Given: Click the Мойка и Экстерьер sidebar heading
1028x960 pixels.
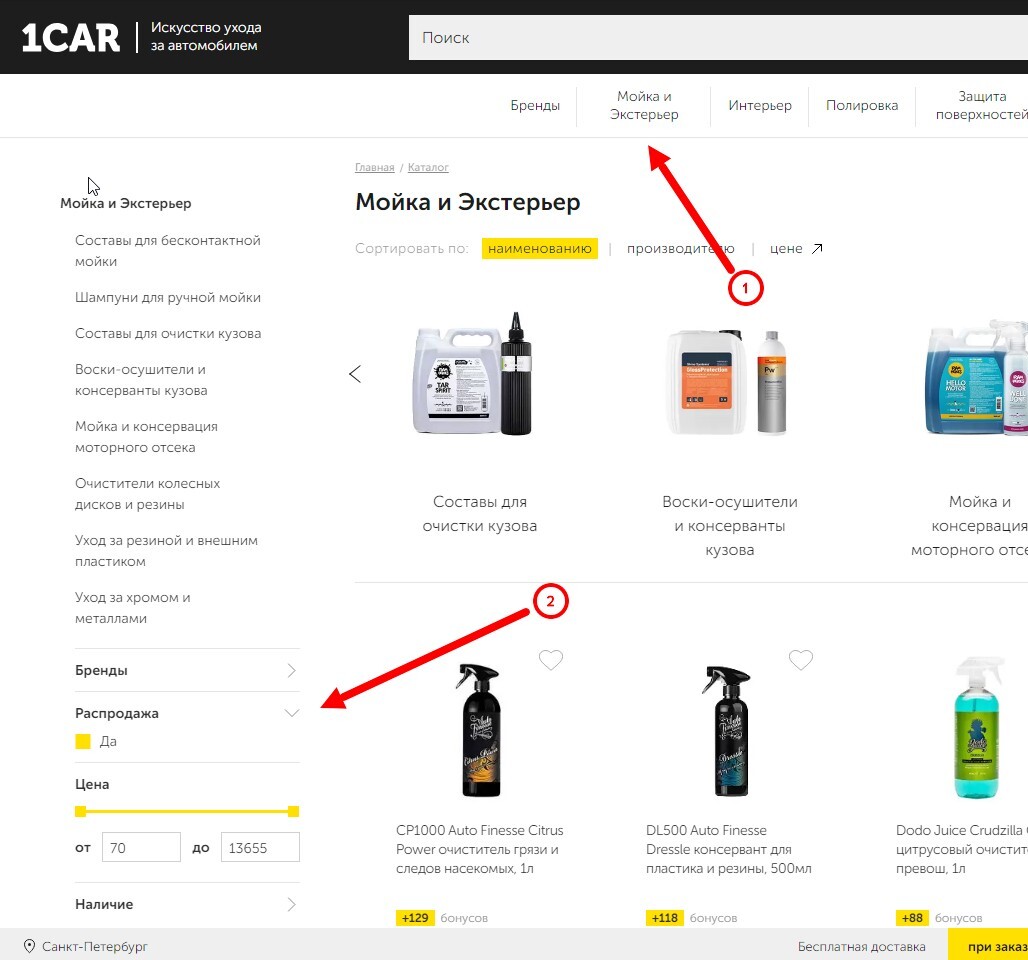Looking at the screenshot, I should [x=126, y=203].
